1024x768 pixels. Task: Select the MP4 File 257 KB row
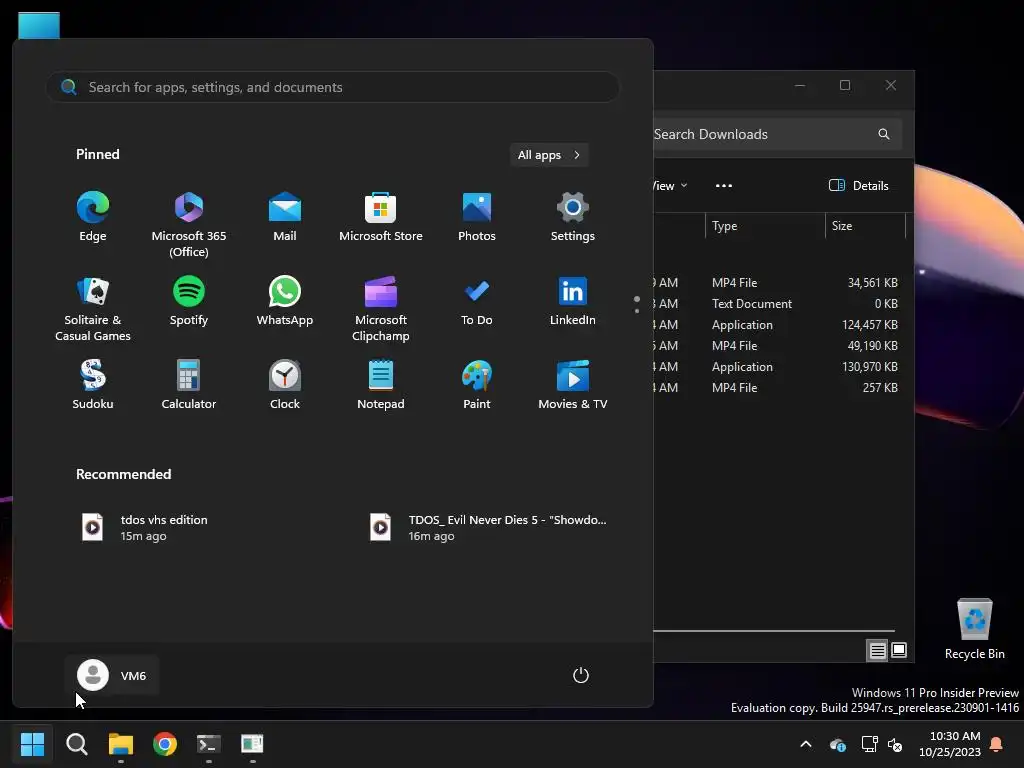click(x=777, y=387)
